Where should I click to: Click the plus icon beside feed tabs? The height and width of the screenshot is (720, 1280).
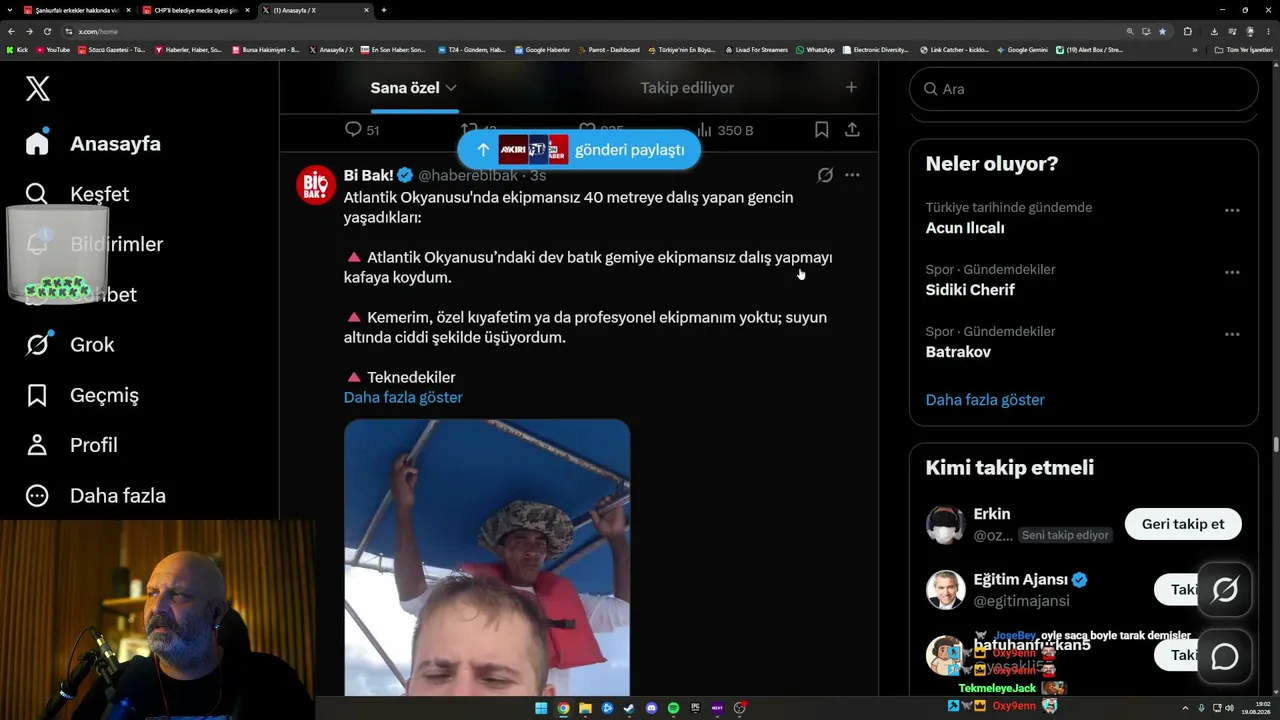click(x=851, y=88)
